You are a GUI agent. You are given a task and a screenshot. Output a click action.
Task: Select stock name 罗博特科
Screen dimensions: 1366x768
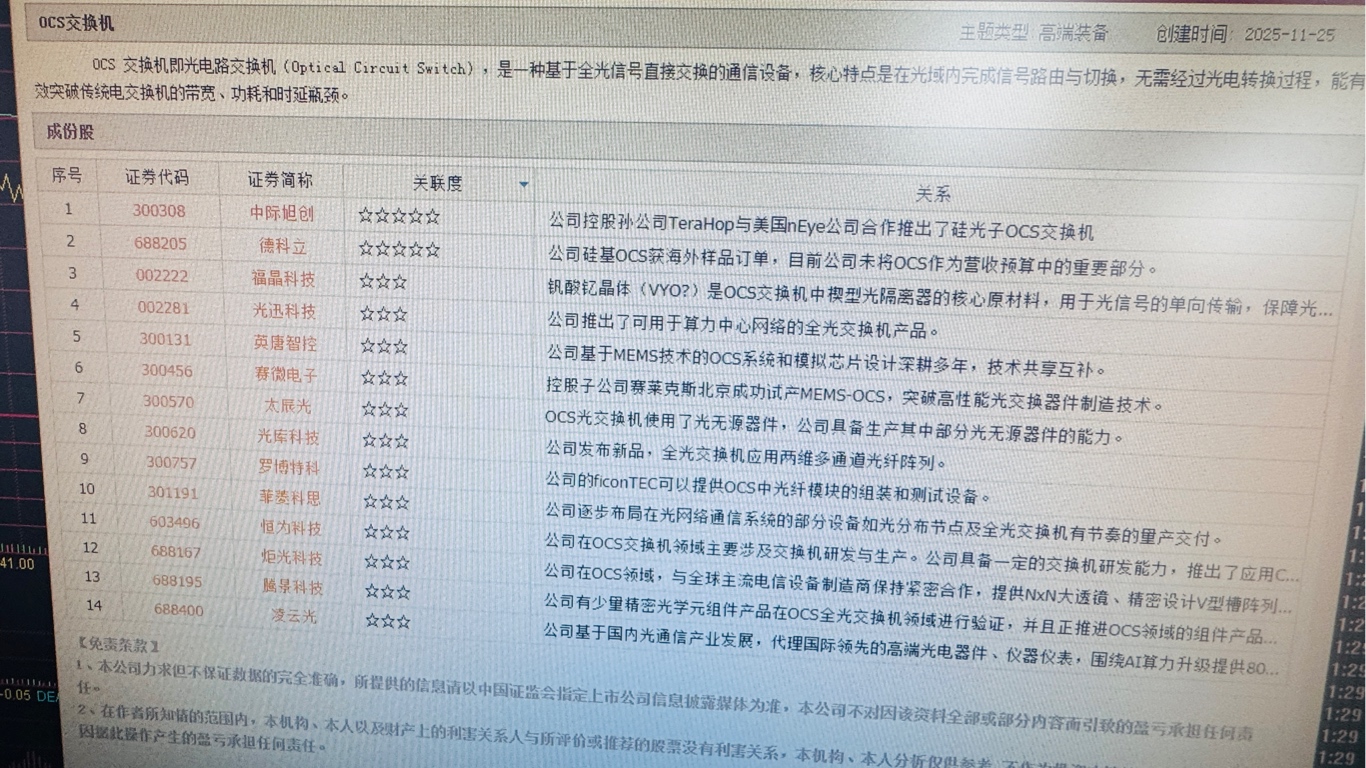(x=289, y=467)
